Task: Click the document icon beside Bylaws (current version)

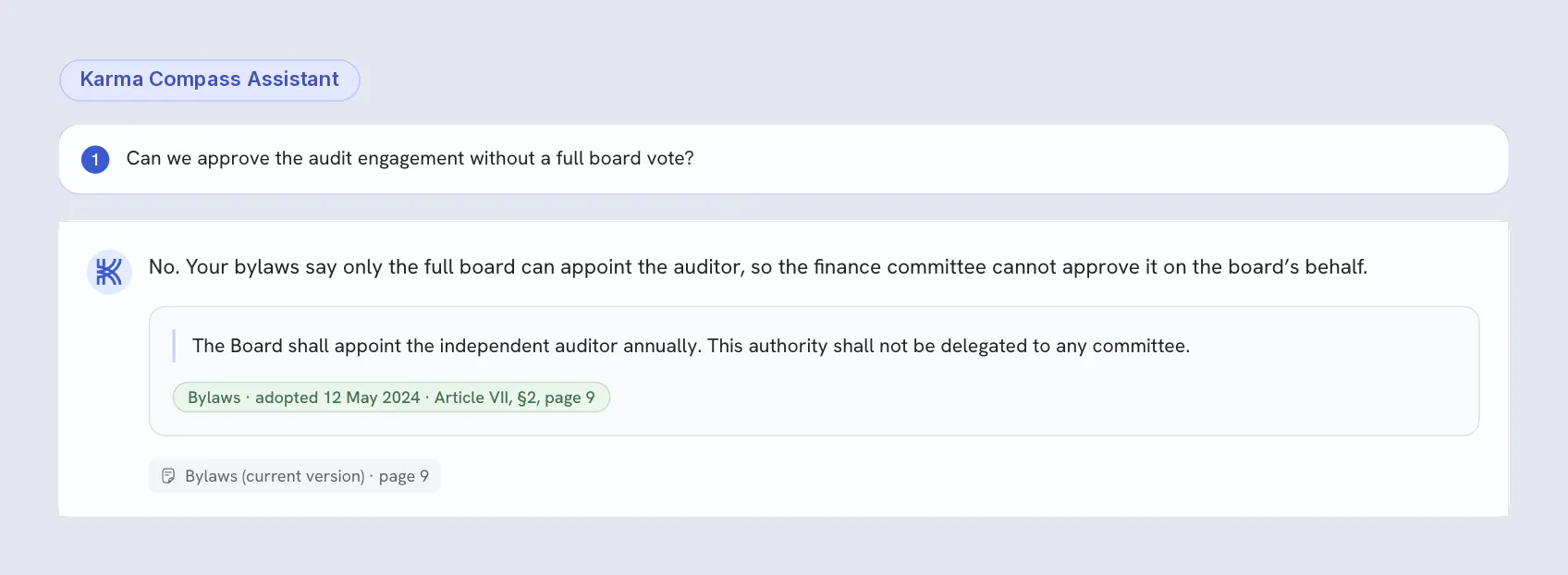Action: (x=168, y=476)
